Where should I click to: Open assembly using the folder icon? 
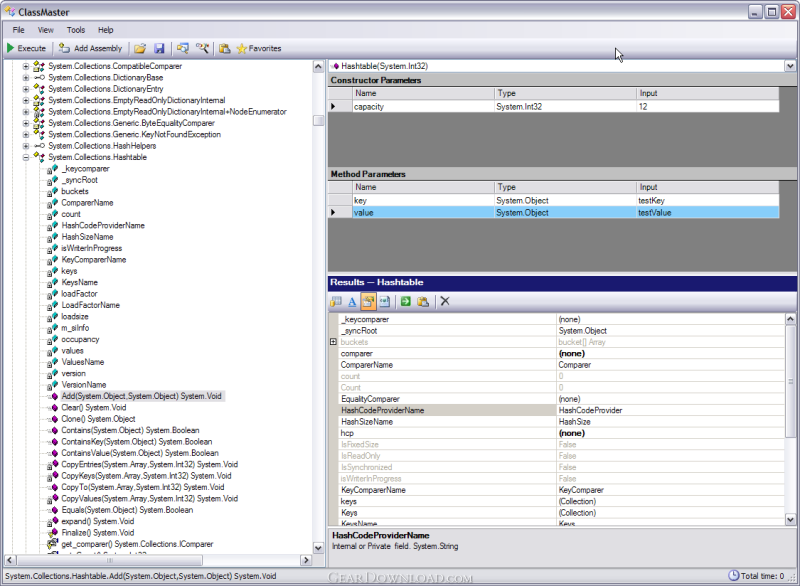pos(140,48)
